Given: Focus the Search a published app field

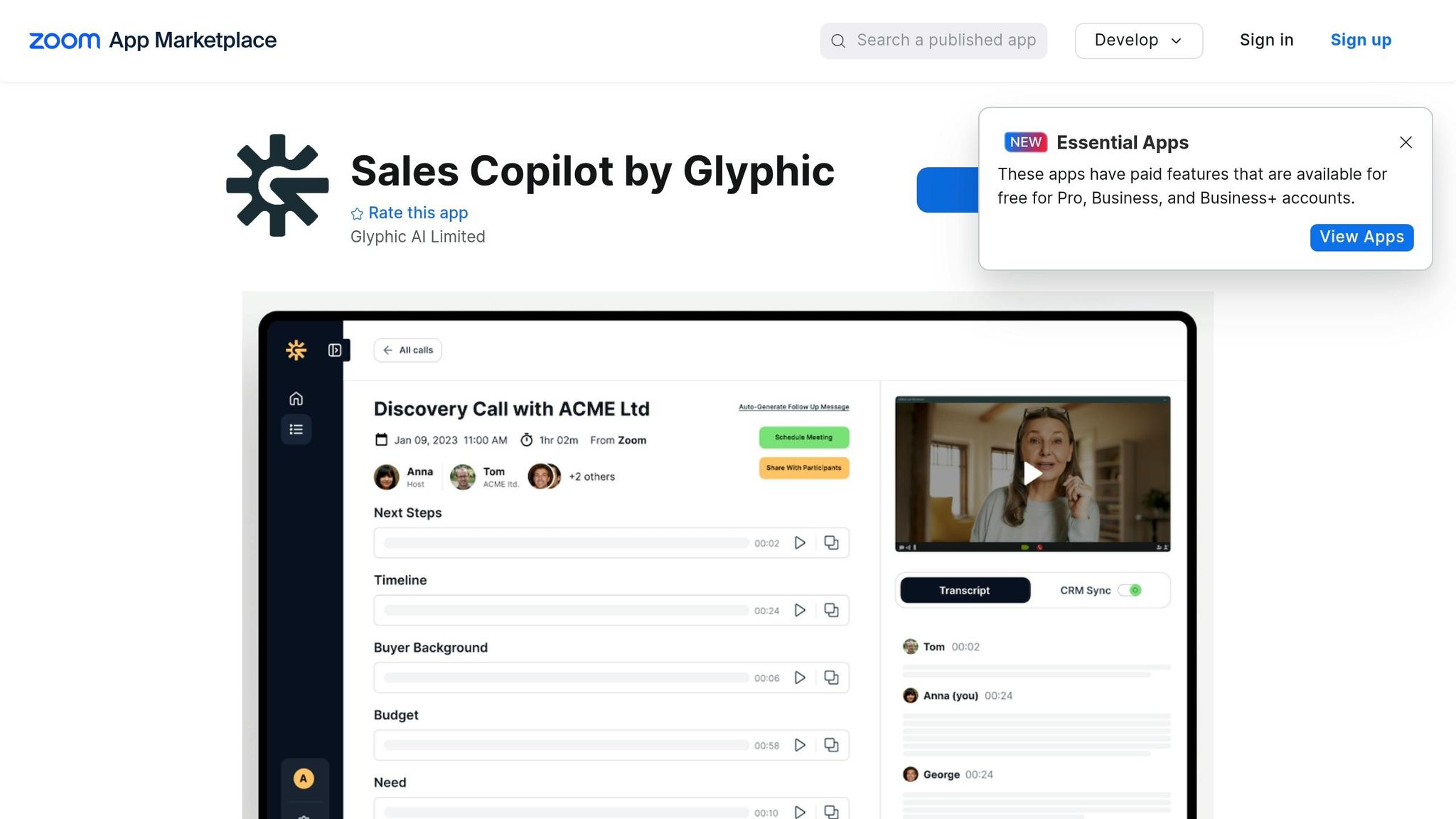Looking at the screenshot, I should pos(933,41).
